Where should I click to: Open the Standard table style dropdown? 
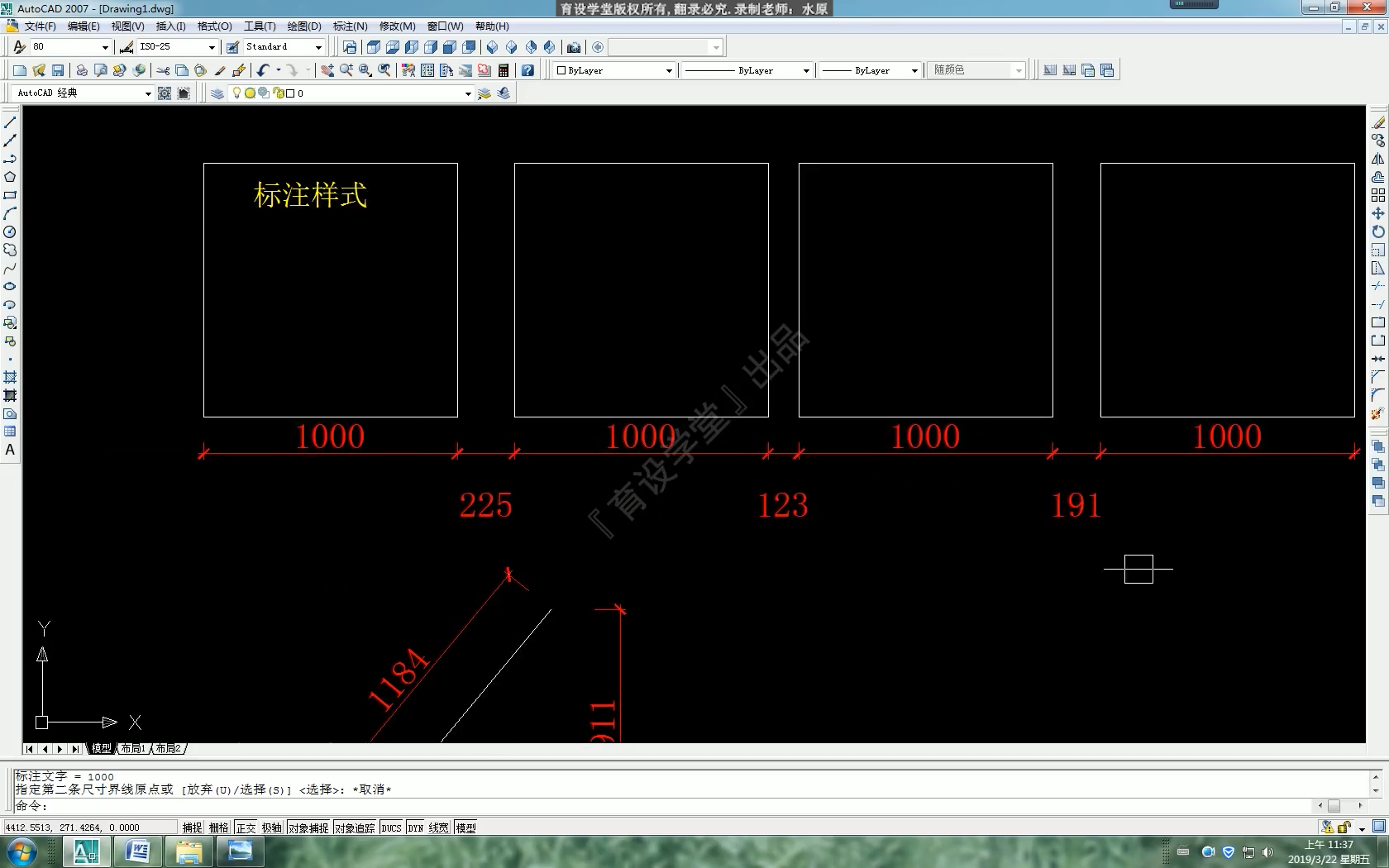click(x=318, y=47)
